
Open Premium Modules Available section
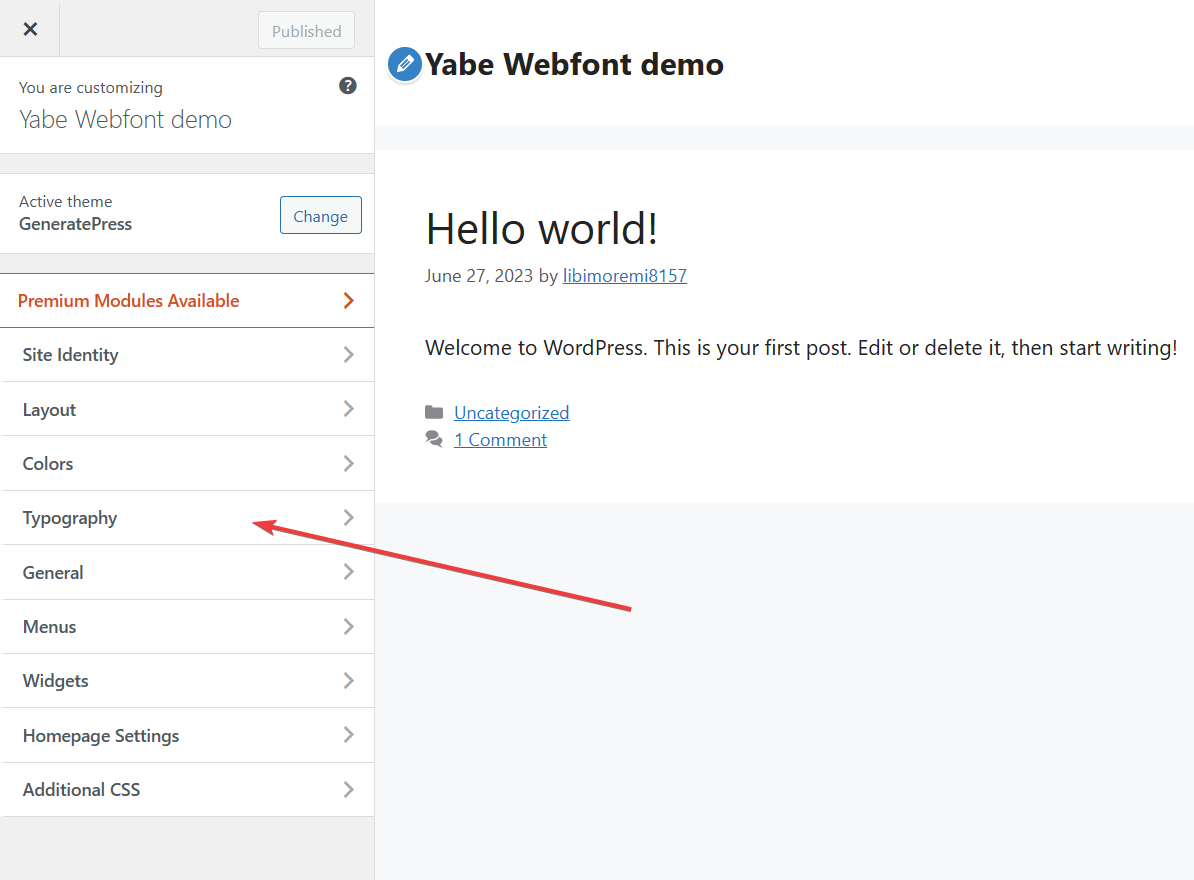tap(187, 301)
